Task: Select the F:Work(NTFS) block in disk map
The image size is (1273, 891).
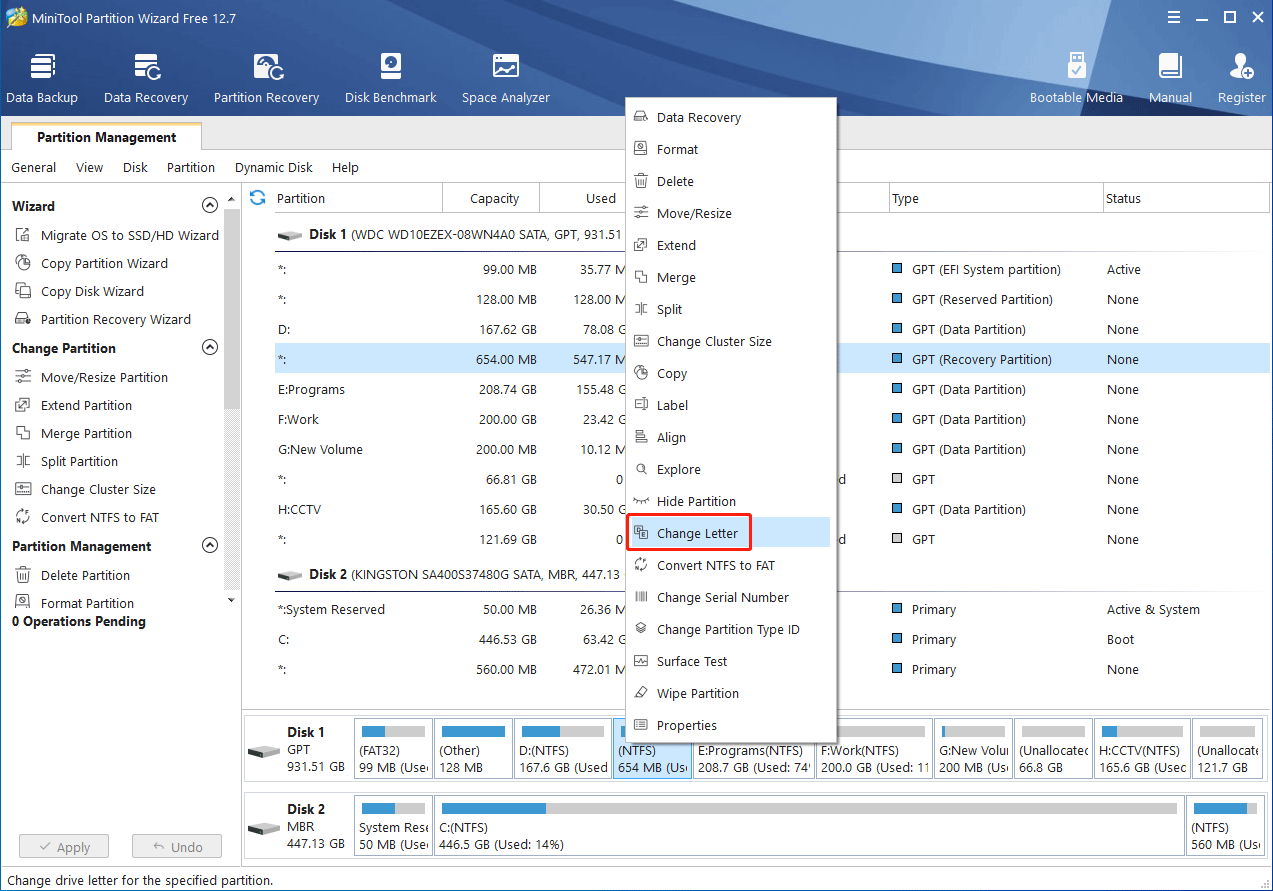Action: point(874,749)
